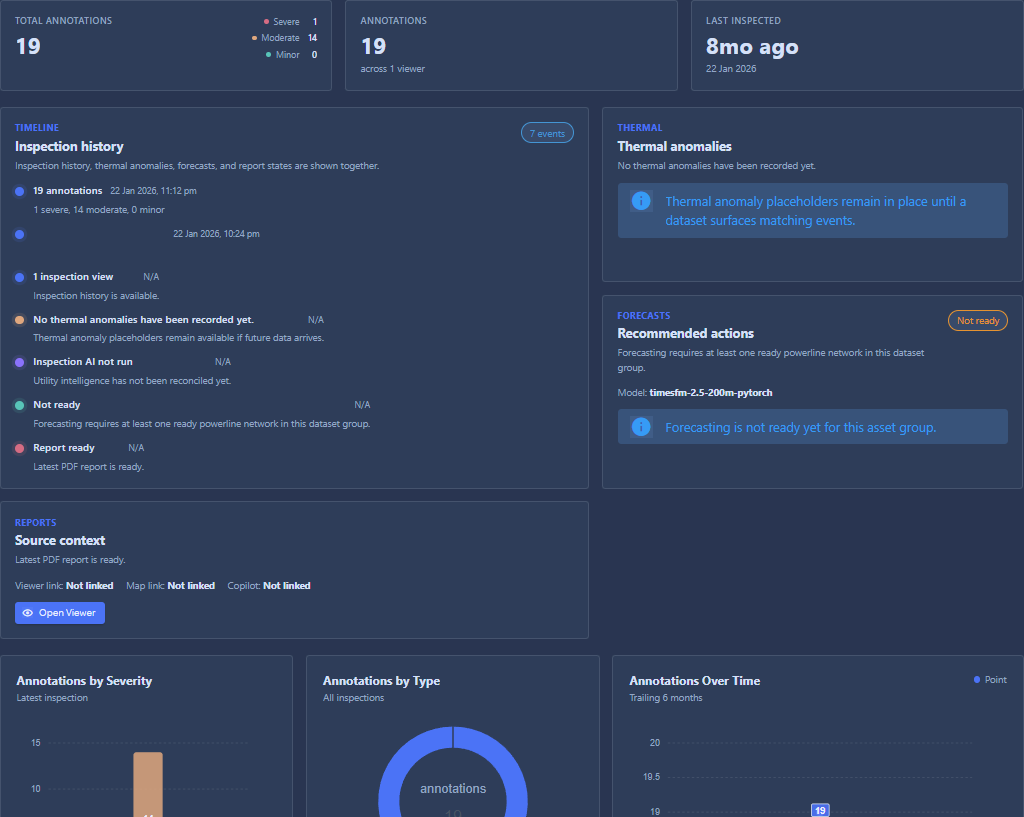The image size is (1024, 817).
Task: Click '1 severe, 14 moderate, 0 minor' text
Action: click(x=99, y=210)
